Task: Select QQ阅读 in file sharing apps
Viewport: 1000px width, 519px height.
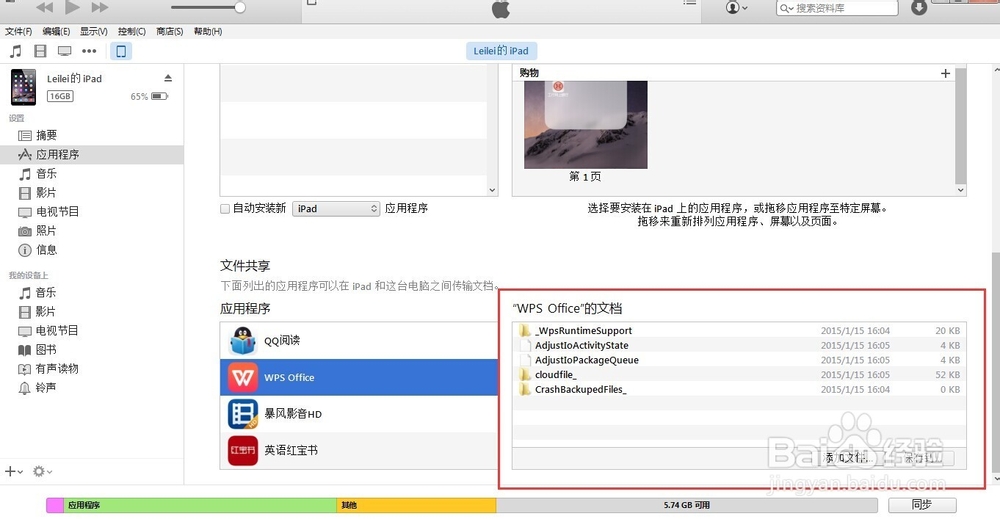Action: (358, 340)
